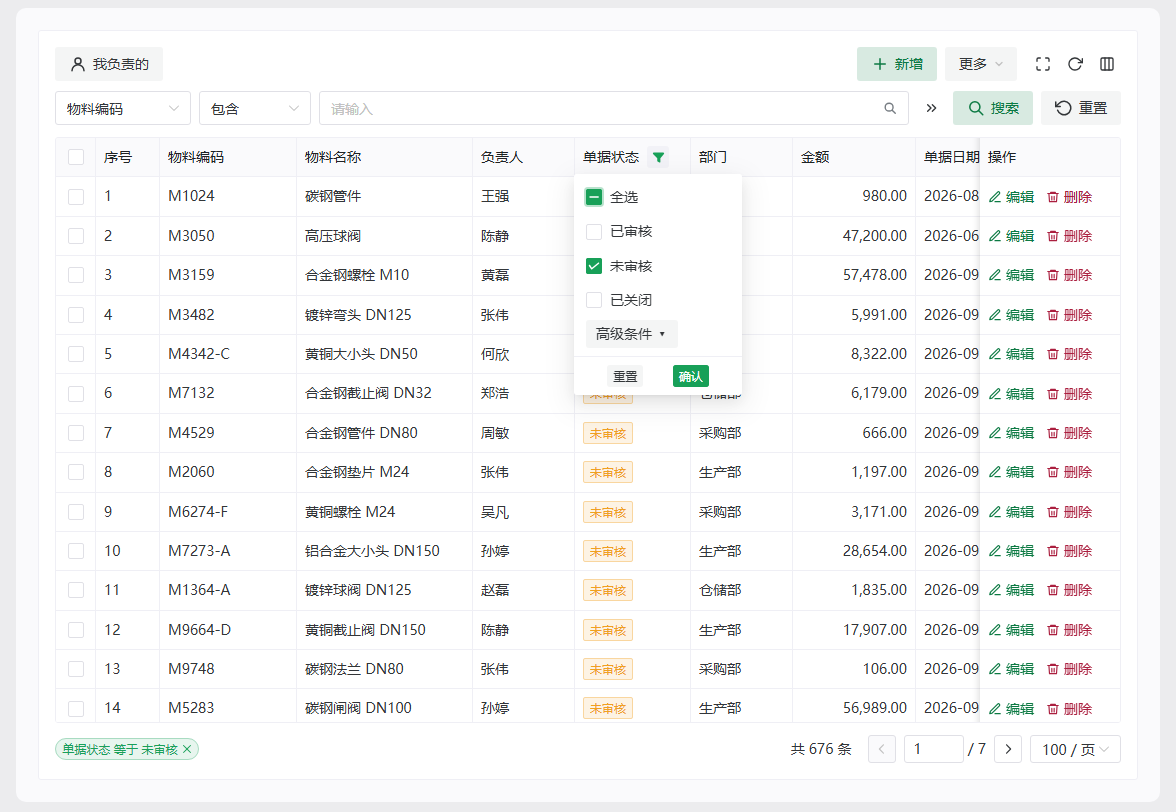Viewport: 1176px width, 812px height.
Task: Select the checkbox for row 1 M1024
Action: coord(76,196)
